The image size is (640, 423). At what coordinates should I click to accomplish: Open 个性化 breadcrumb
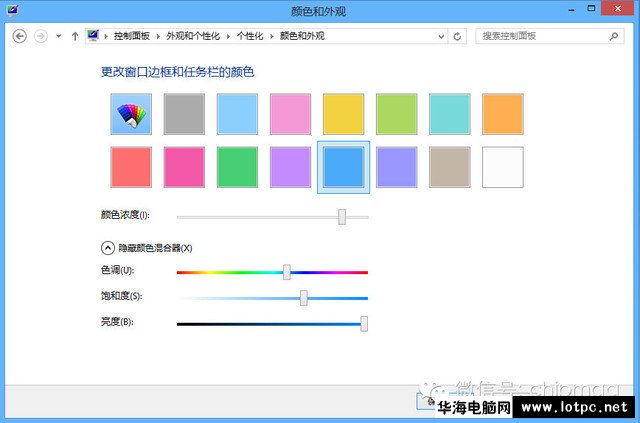point(250,36)
